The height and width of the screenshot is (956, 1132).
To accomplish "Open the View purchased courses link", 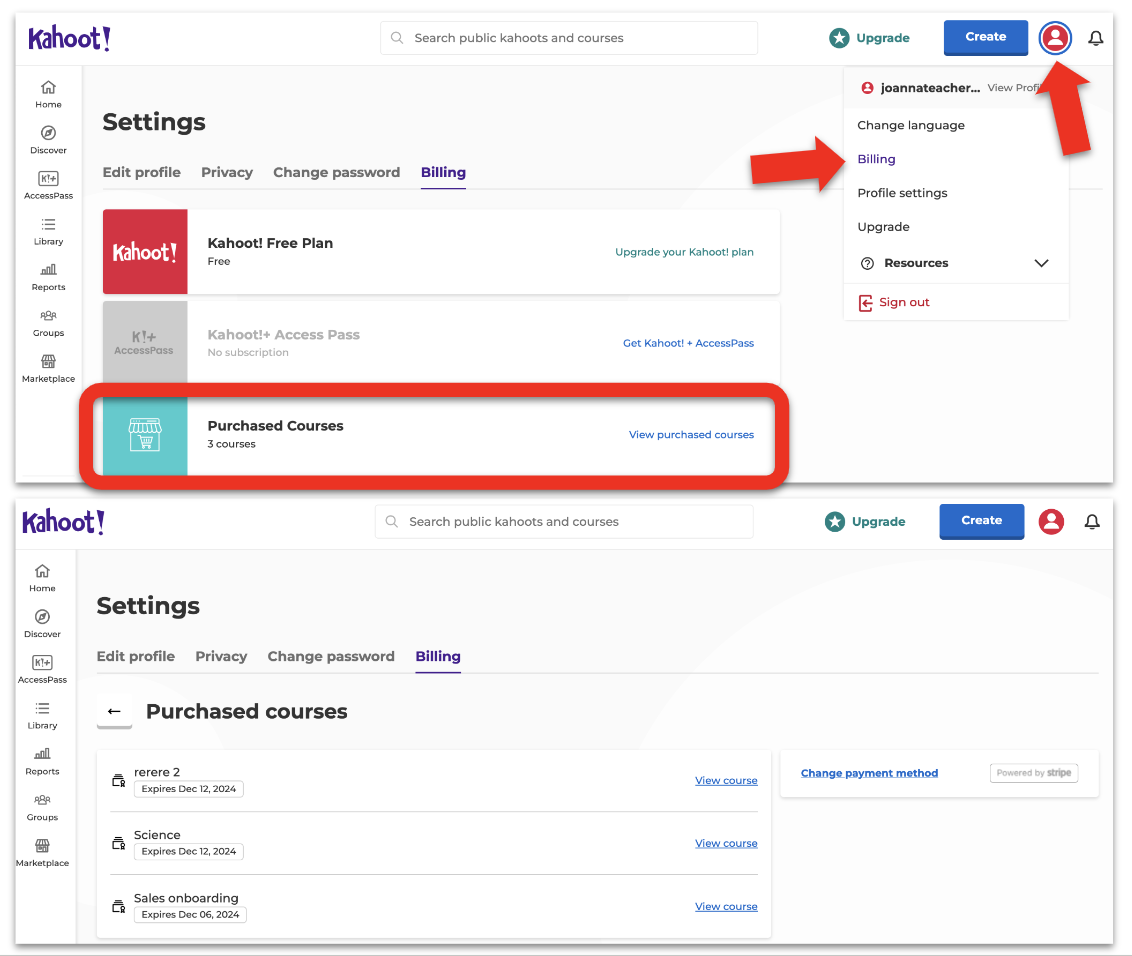I will (692, 435).
